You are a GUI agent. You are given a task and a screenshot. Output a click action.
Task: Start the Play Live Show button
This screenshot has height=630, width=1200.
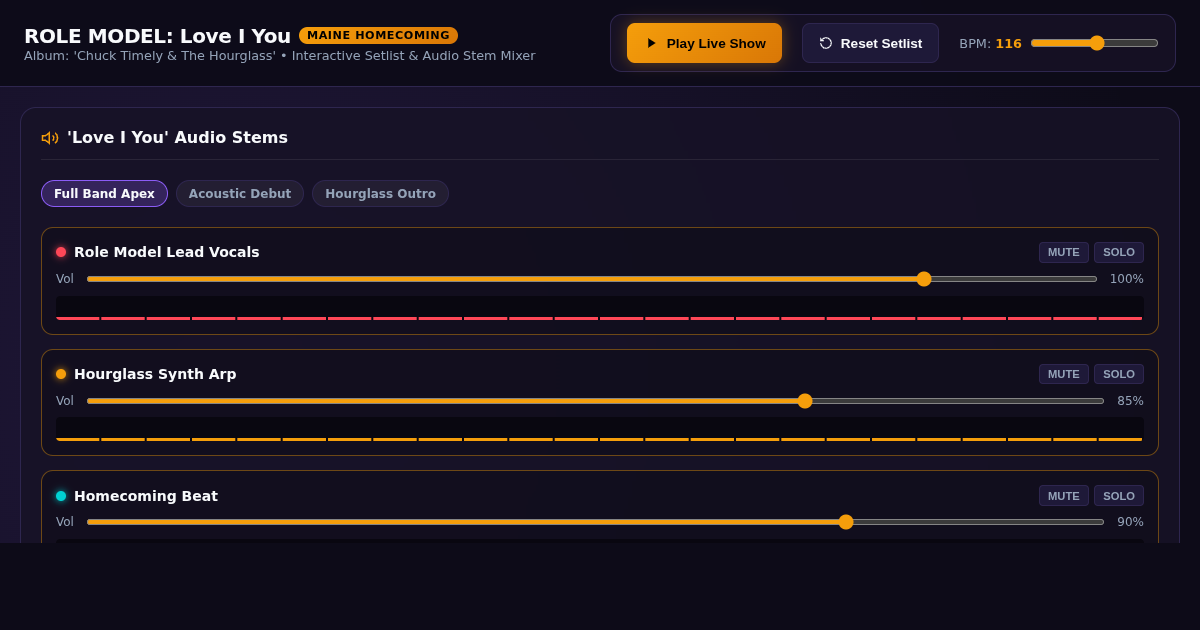click(704, 43)
